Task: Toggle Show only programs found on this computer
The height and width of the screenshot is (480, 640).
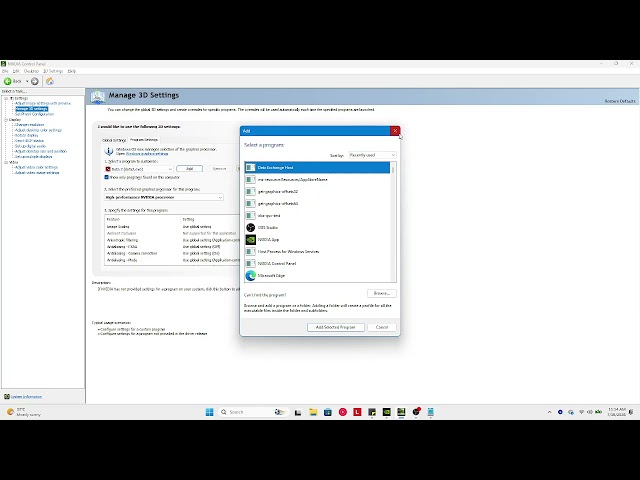Action: 107,178
